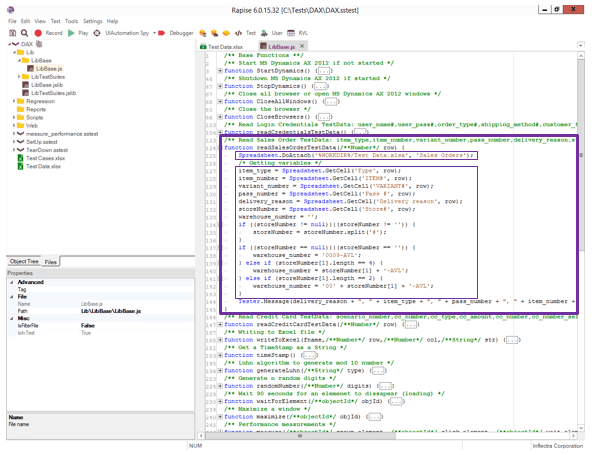Open the Edit menu
Viewport: 594px width, 455px height.
[25, 21]
